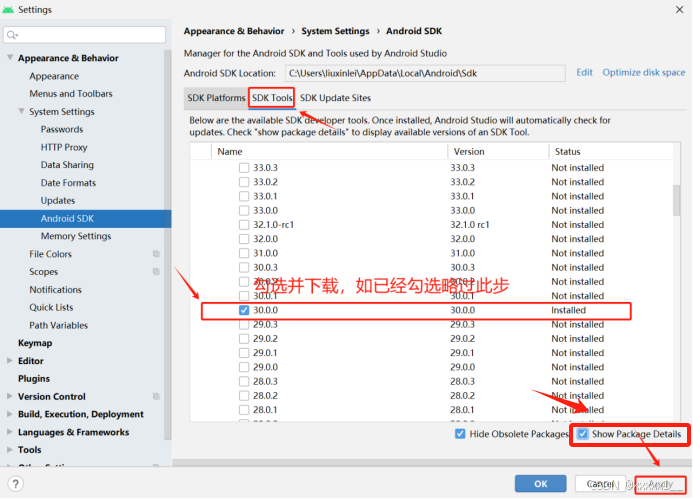Switch to the SDK Tools tab
The height and width of the screenshot is (499, 693).
(272, 98)
